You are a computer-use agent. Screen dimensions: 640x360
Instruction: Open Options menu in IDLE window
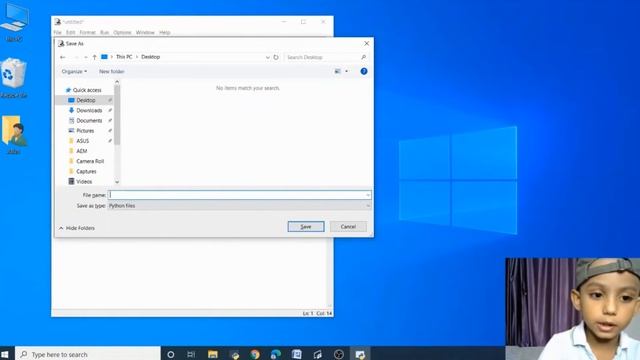point(122,32)
